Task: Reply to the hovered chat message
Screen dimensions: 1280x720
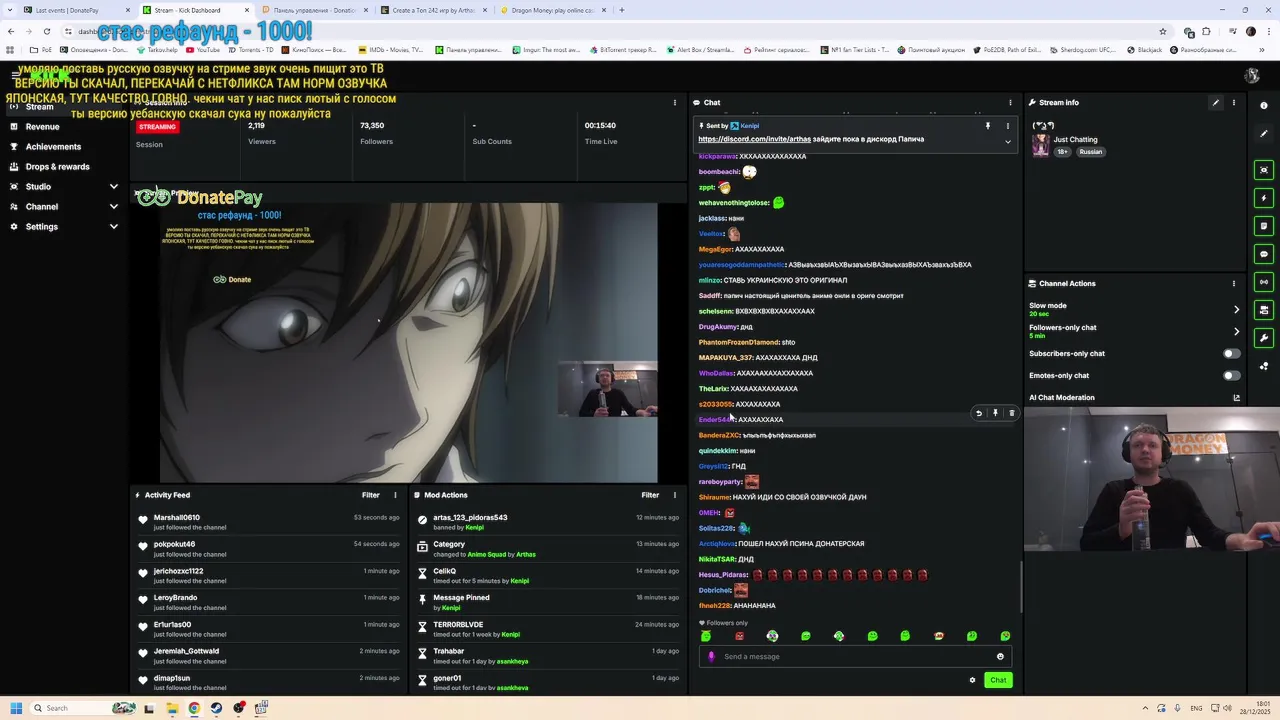Action: [x=979, y=413]
